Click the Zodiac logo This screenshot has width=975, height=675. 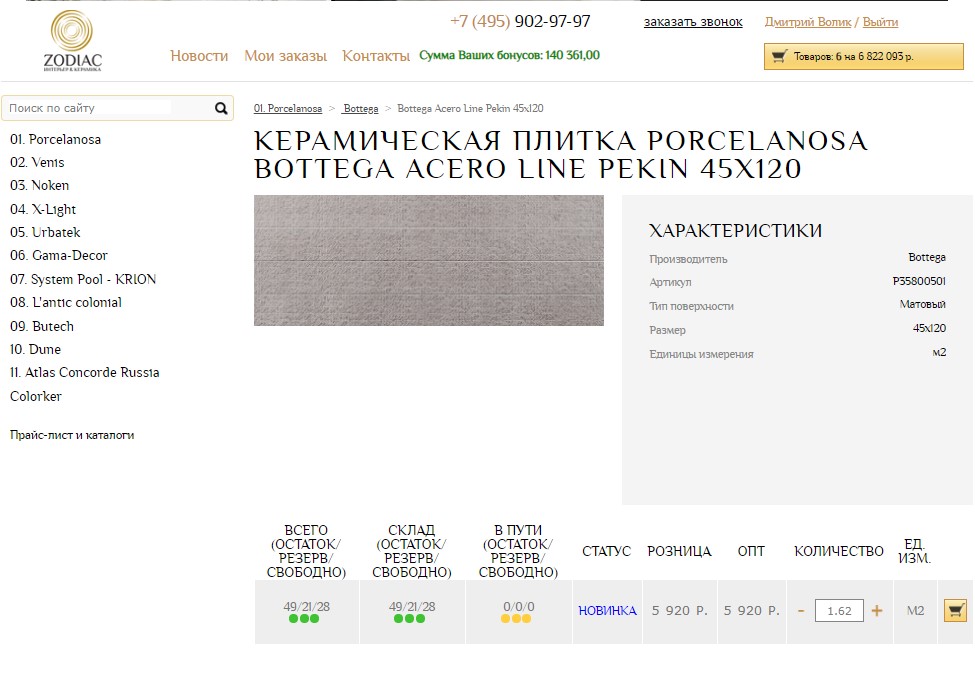point(72,41)
